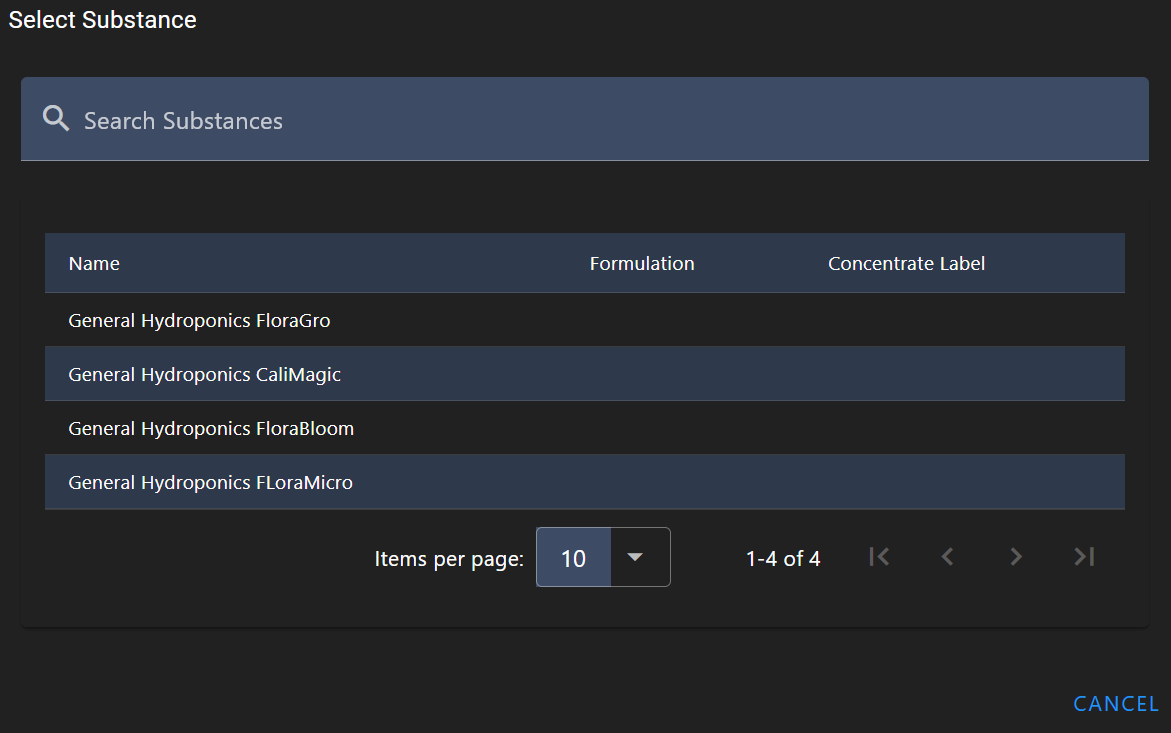This screenshot has width=1171, height=733.
Task: Click the items per page value 10
Action: pos(573,558)
